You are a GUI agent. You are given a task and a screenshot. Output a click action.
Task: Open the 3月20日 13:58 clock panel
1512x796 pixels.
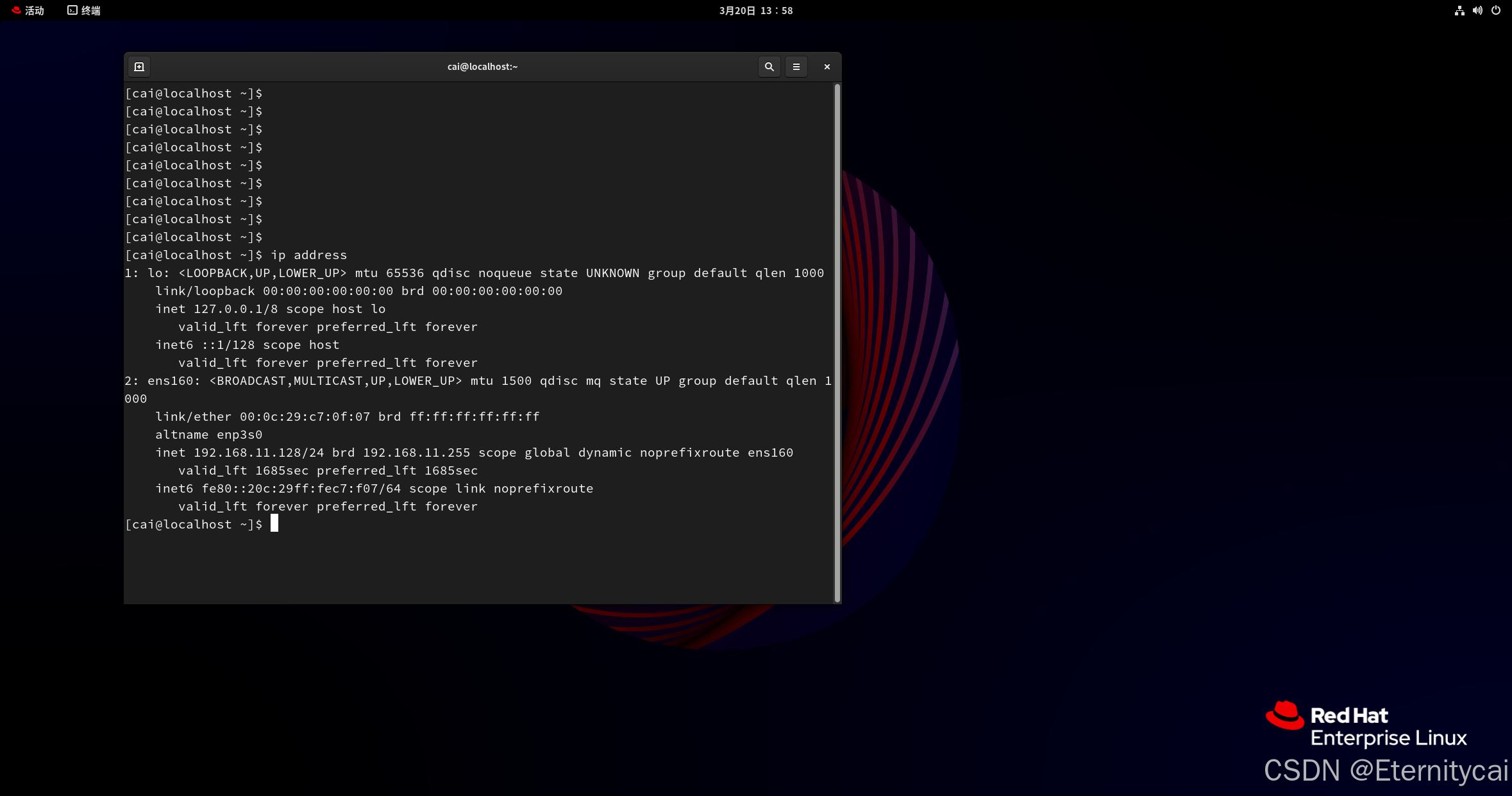point(755,10)
